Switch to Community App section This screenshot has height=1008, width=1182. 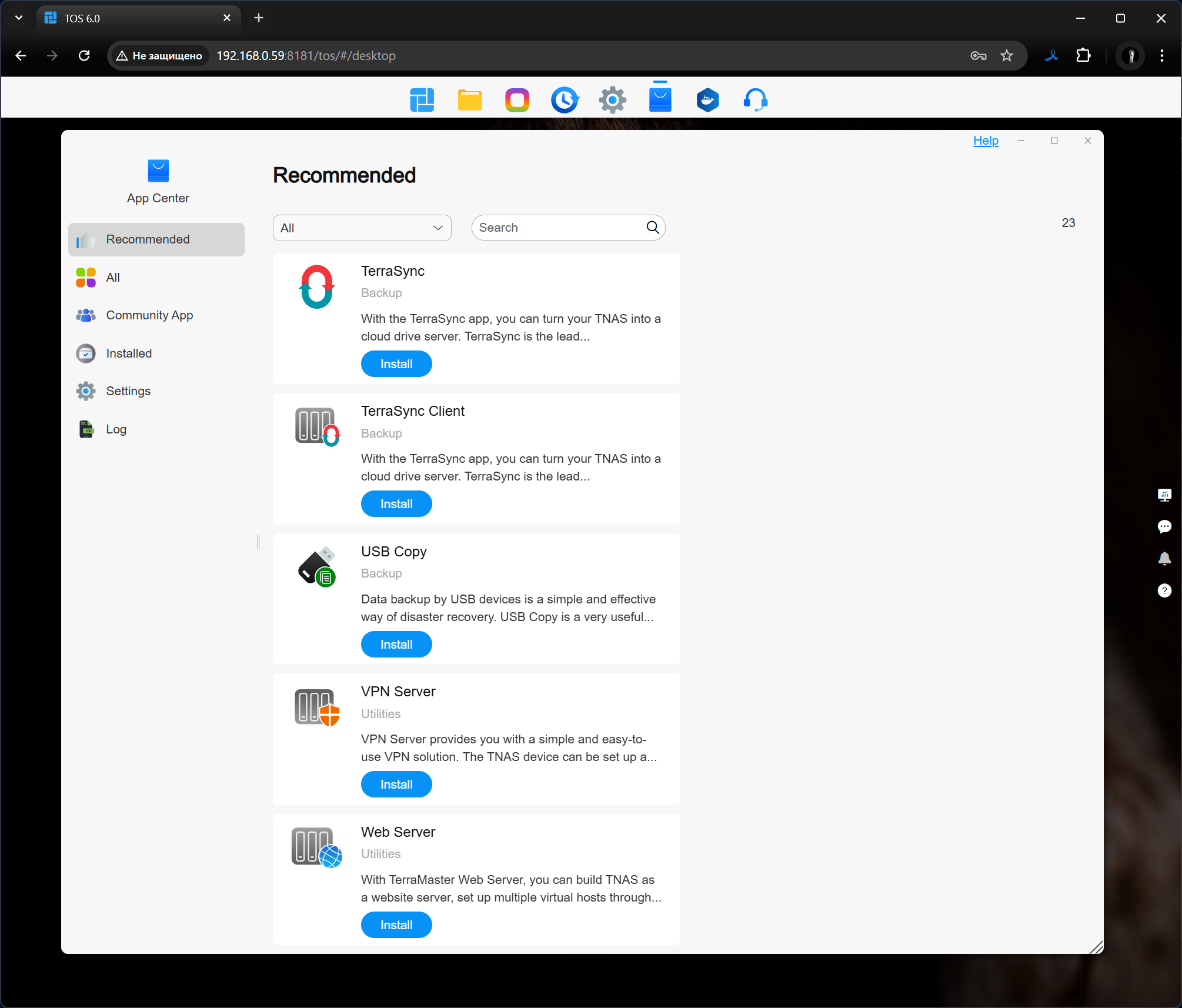click(149, 315)
